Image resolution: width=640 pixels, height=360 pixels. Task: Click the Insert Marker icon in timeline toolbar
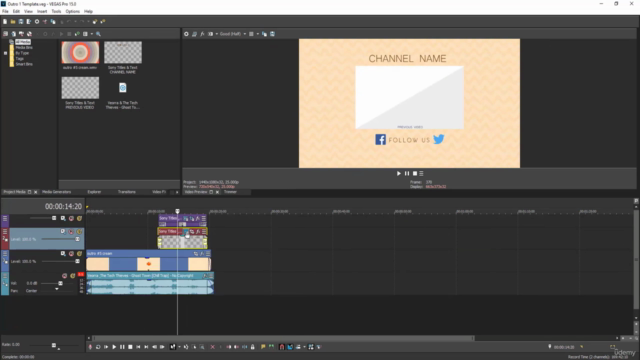pyautogui.click(x=263, y=347)
